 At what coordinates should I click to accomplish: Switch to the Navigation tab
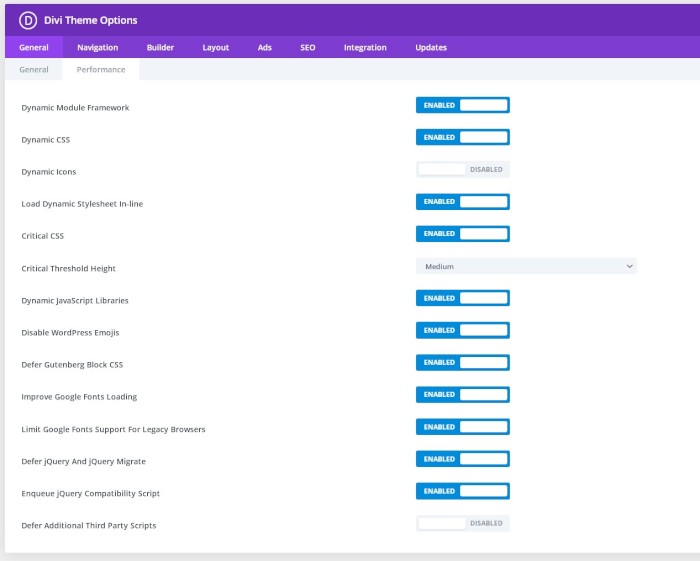97,47
